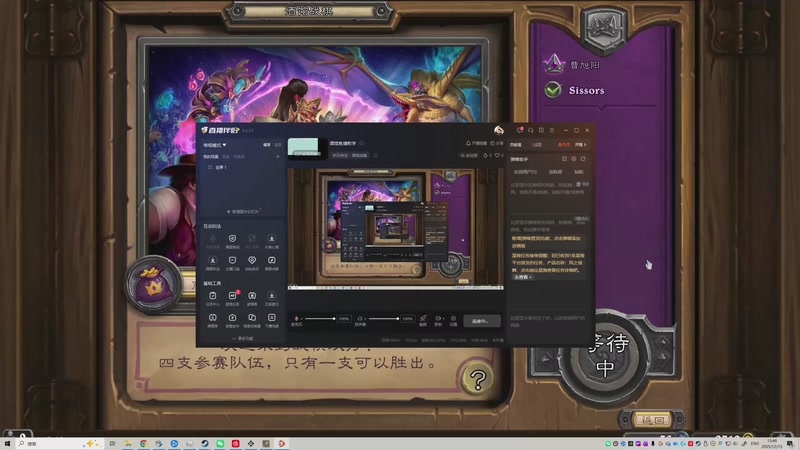Switch to the 竖屏 portrait tab
800x450 pixels.
278,145
